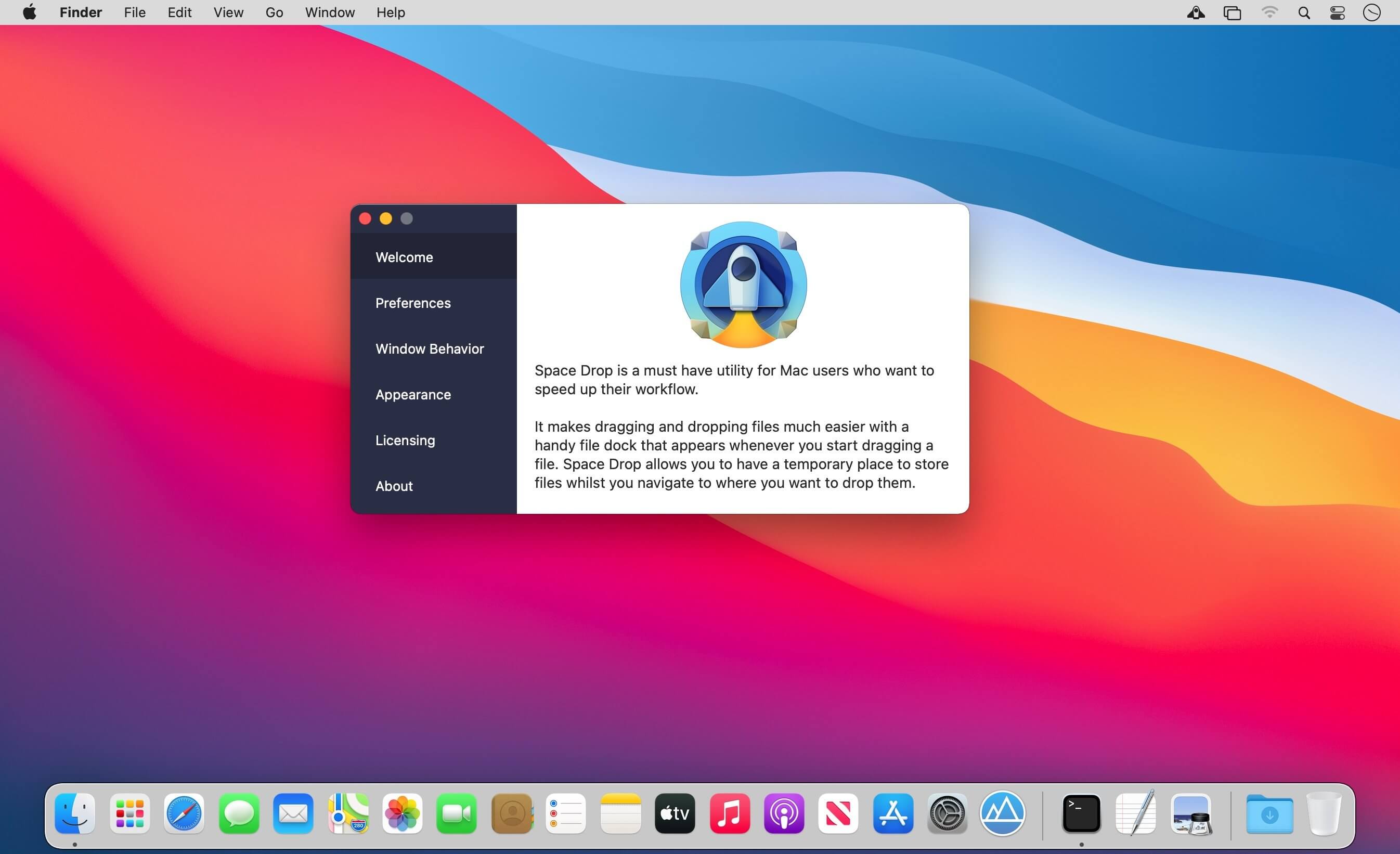Image resolution: width=1400 pixels, height=854 pixels.
Task: Open the Go menu
Action: 275,12
